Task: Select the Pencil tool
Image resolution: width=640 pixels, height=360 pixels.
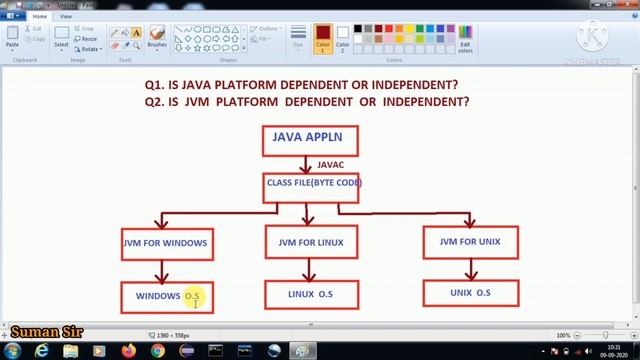Action: [115, 33]
